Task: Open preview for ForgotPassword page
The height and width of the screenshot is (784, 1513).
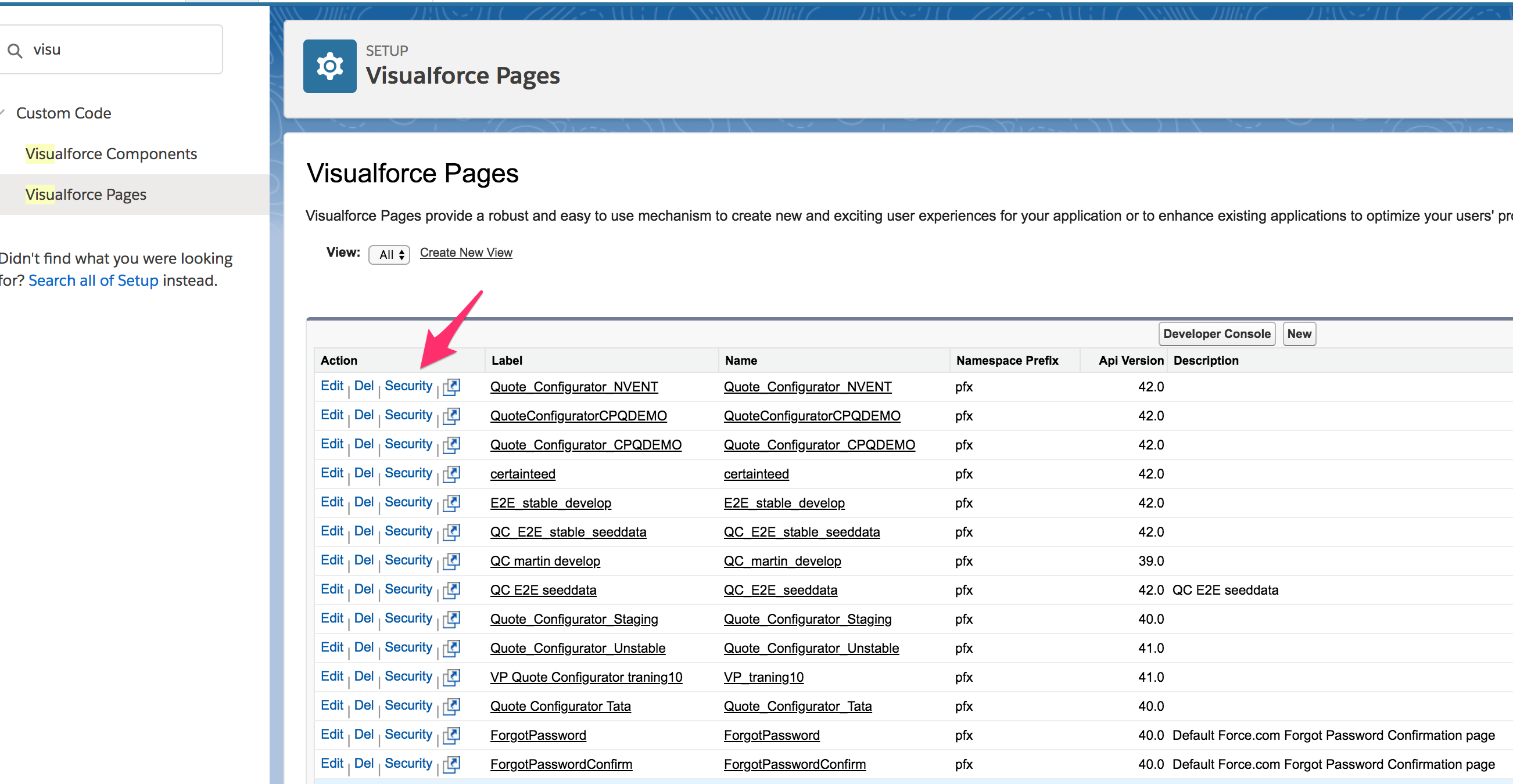Action: pyautogui.click(x=452, y=735)
